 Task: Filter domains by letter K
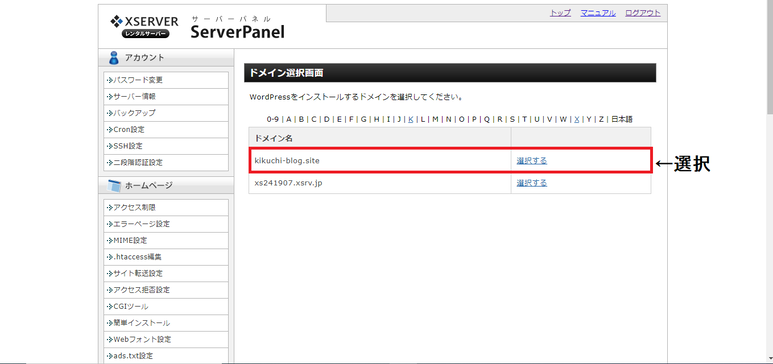411,119
